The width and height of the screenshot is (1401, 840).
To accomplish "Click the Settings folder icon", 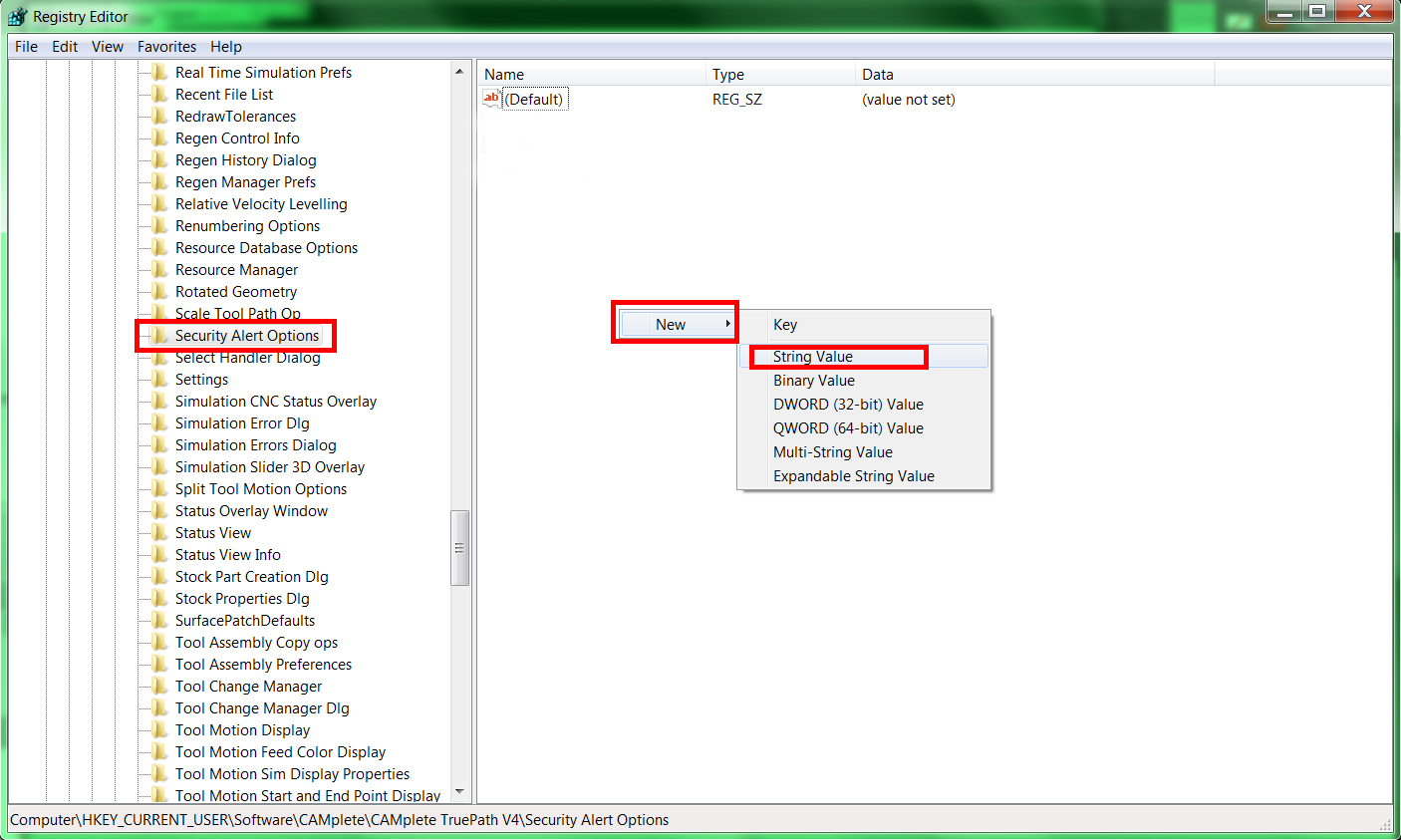I will pyautogui.click(x=159, y=379).
